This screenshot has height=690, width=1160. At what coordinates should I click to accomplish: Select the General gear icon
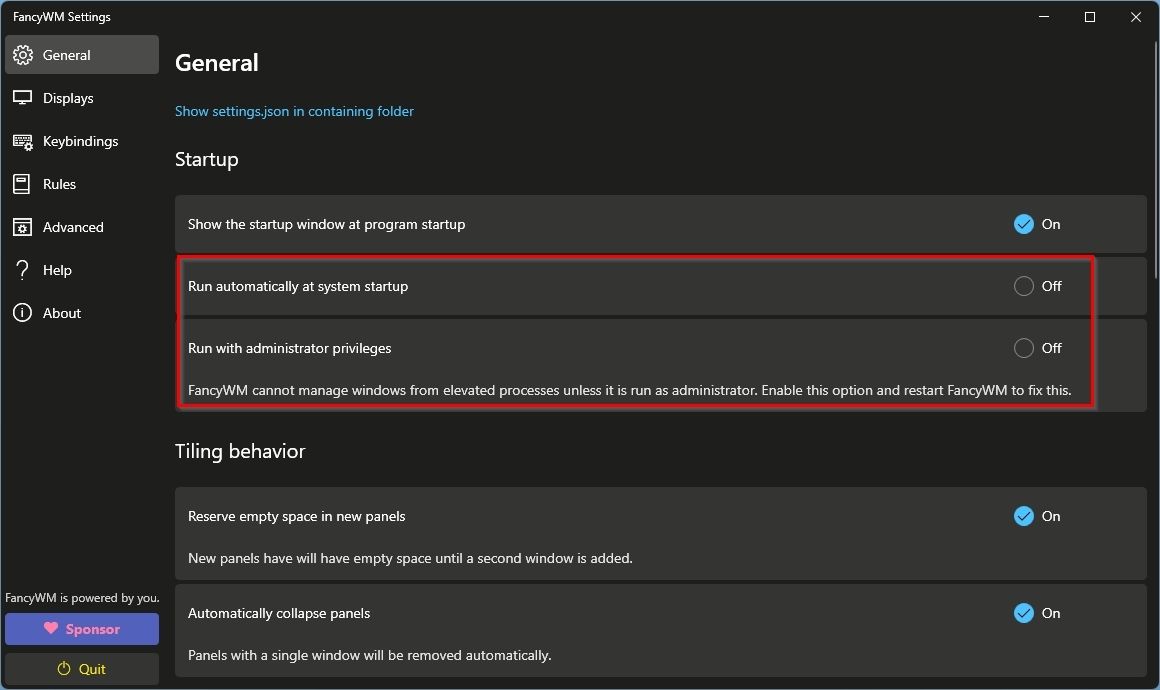point(23,55)
